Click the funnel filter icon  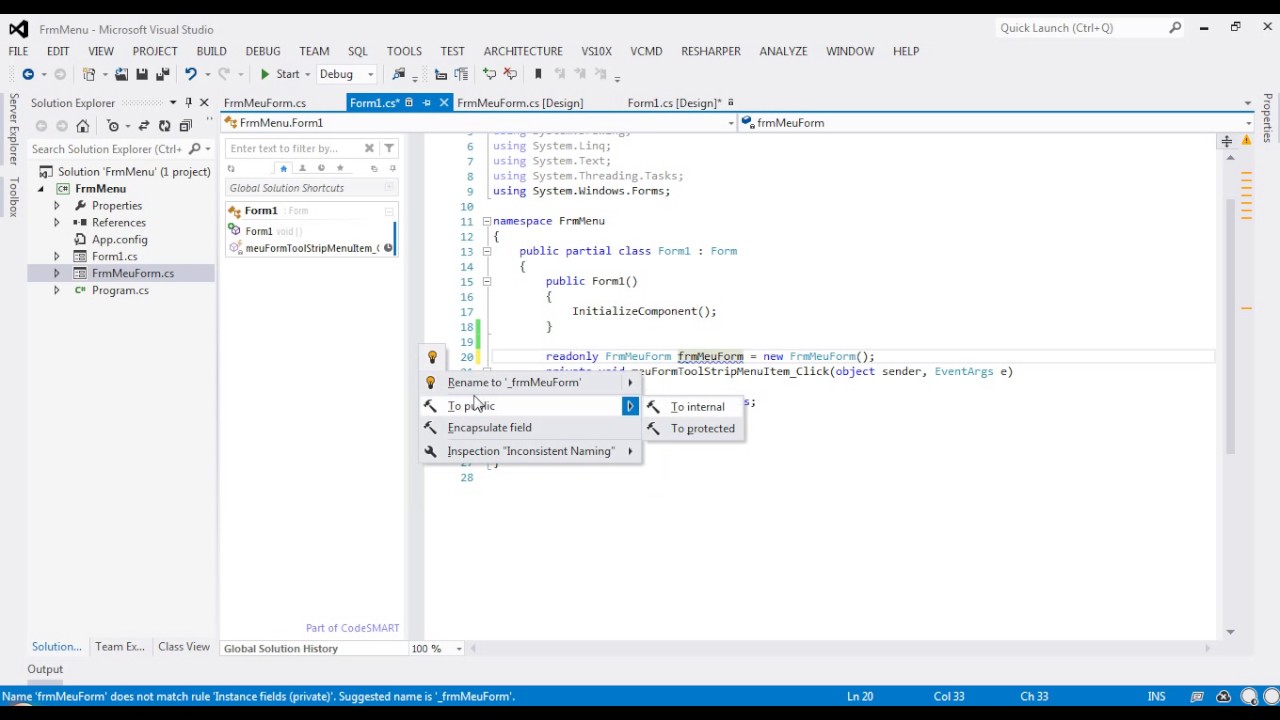pyautogui.click(x=389, y=149)
